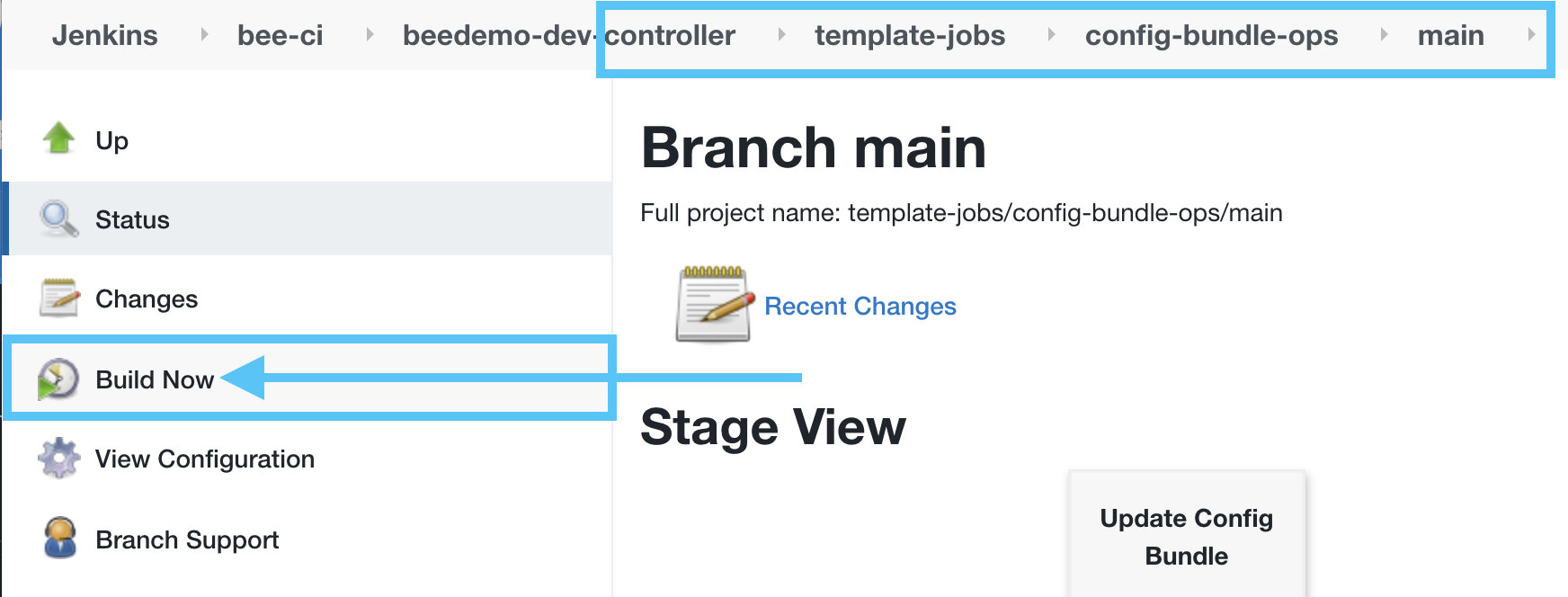Open template-jobs from the breadcrumb
Image resolution: width=1568 pixels, height=597 pixels.
(x=910, y=35)
